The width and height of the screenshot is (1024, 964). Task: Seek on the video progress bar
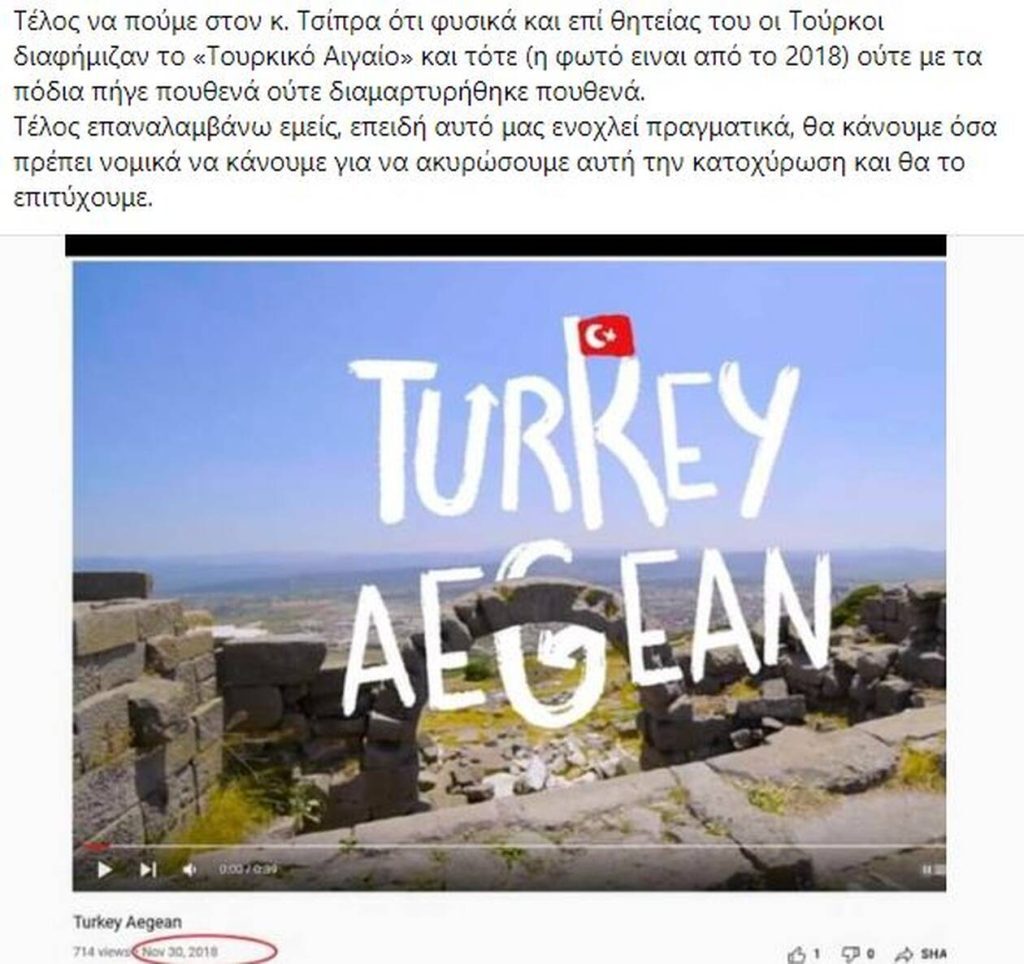[x=509, y=846]
